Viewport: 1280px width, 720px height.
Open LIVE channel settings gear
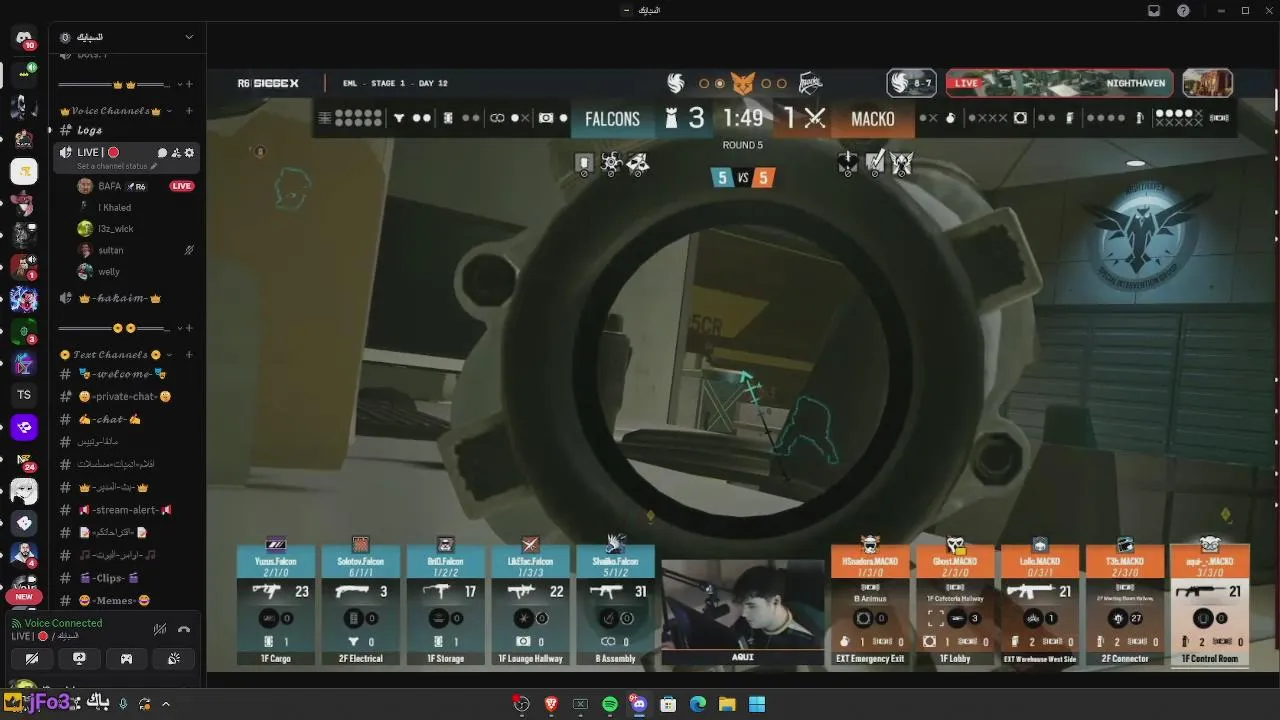coord(189,152)
